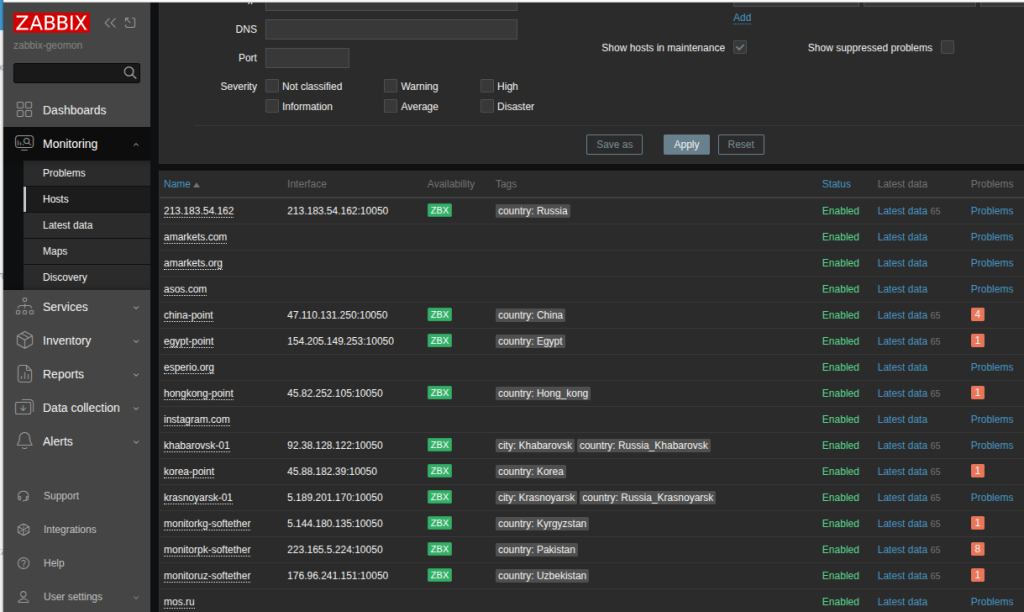Uncheck Show hosts in maintenance
This screenshot has width=1024, height=612.
pos(740,47)
